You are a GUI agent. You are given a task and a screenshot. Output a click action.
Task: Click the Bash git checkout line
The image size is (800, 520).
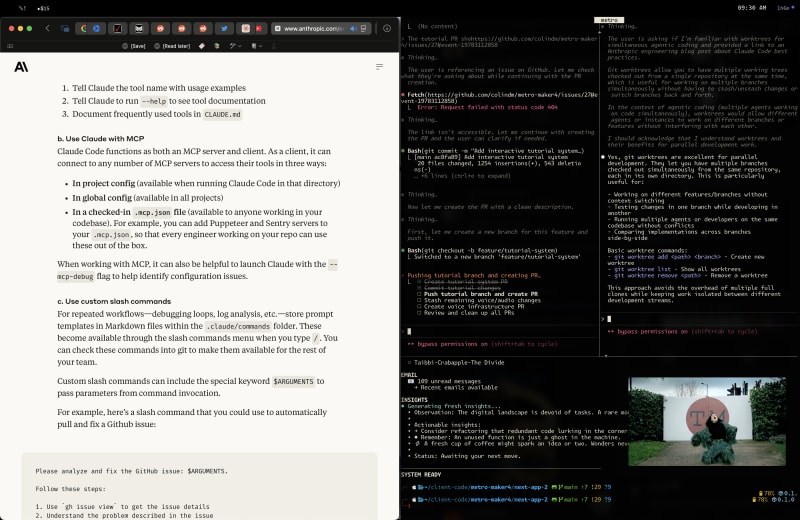tap(482, 251)
